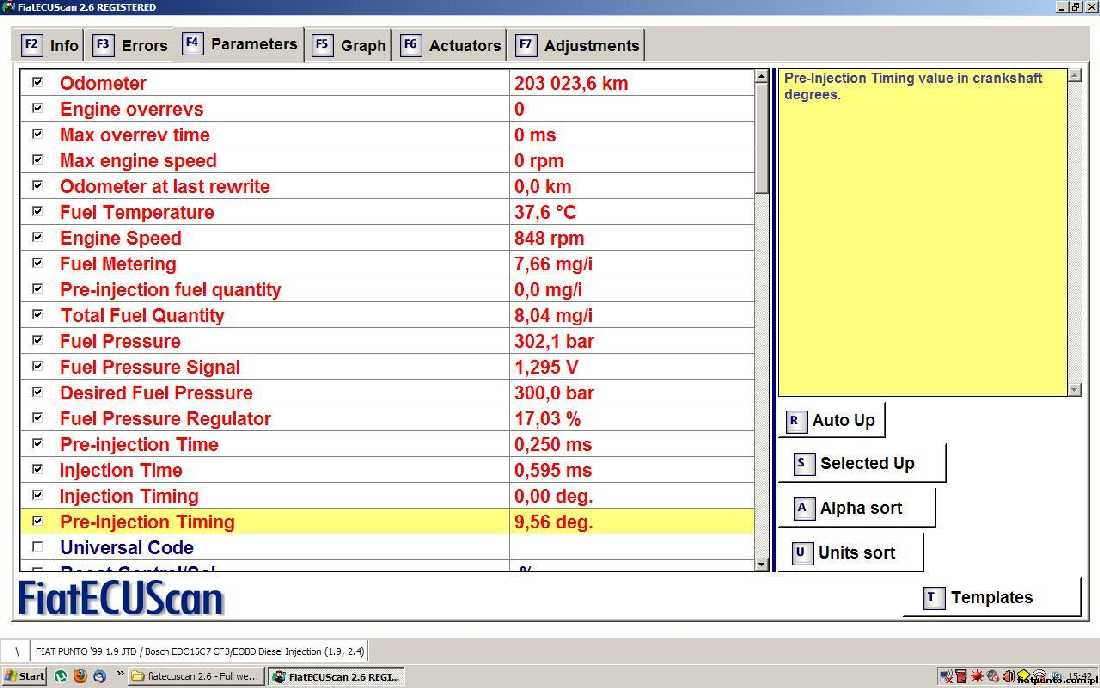This screenshot has width=1100, height=688.
Task: Select the Fuel Pressure Signal parameter
Action: tap(387, 367)
